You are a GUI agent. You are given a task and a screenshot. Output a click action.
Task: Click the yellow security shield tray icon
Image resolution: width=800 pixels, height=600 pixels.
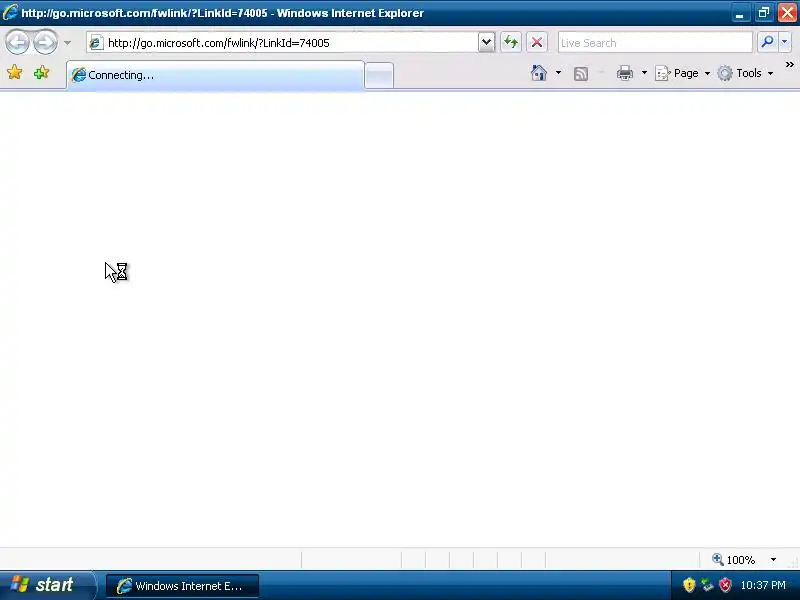[x=689, y=585]
